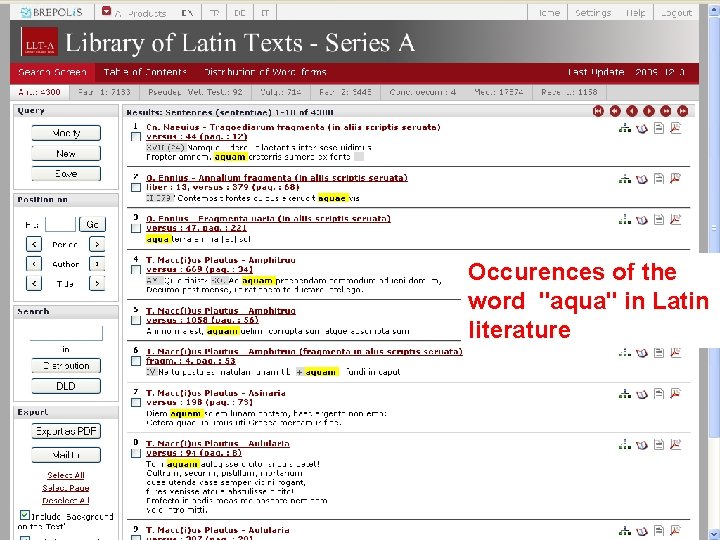Open hierarchy icon for Aulularia versus 91 result
The width and height of the screenshot is (720, 540).
click(625, 444)
